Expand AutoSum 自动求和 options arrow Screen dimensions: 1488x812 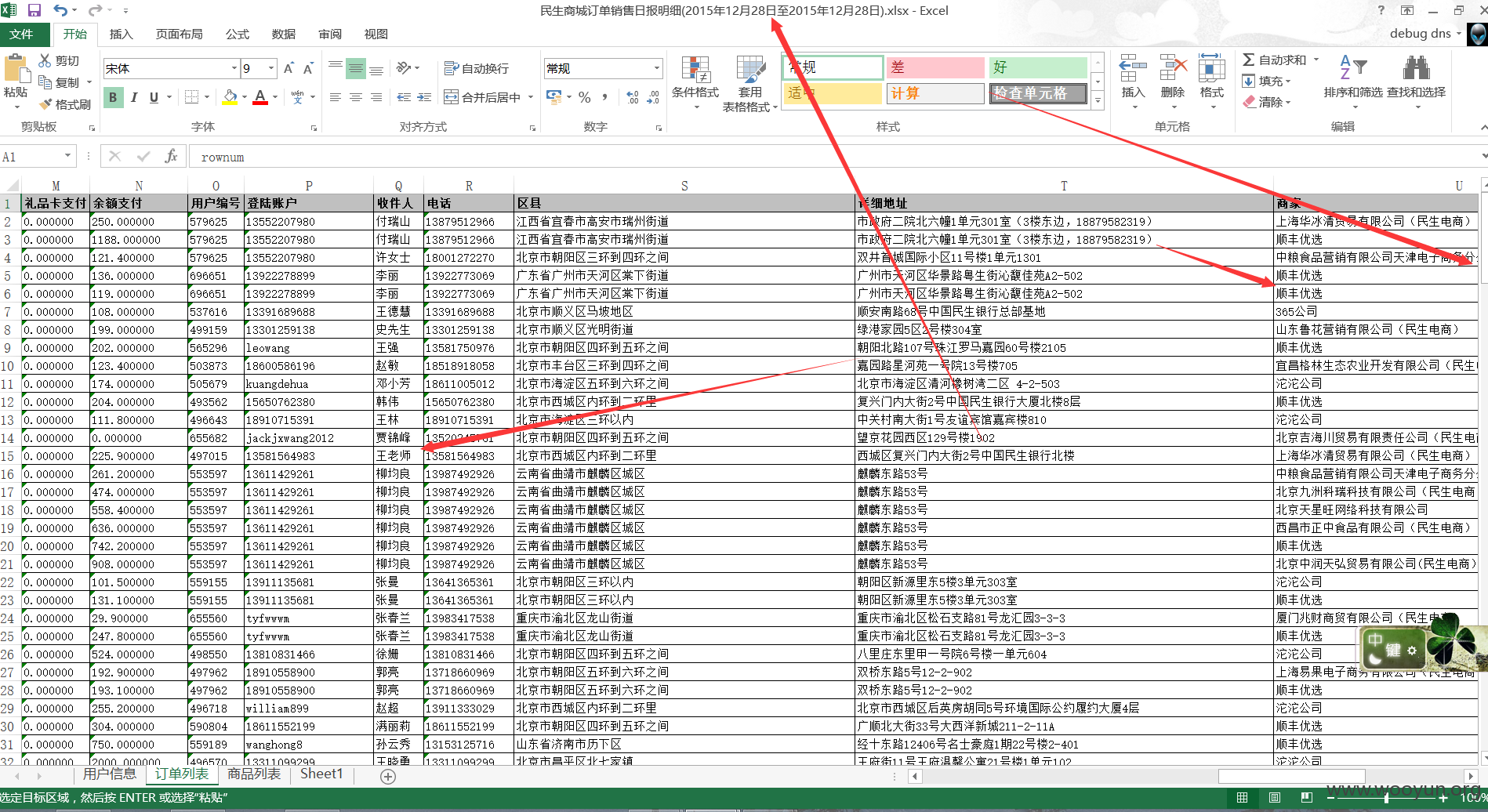pyautogui.click(x=1316, y=60)
